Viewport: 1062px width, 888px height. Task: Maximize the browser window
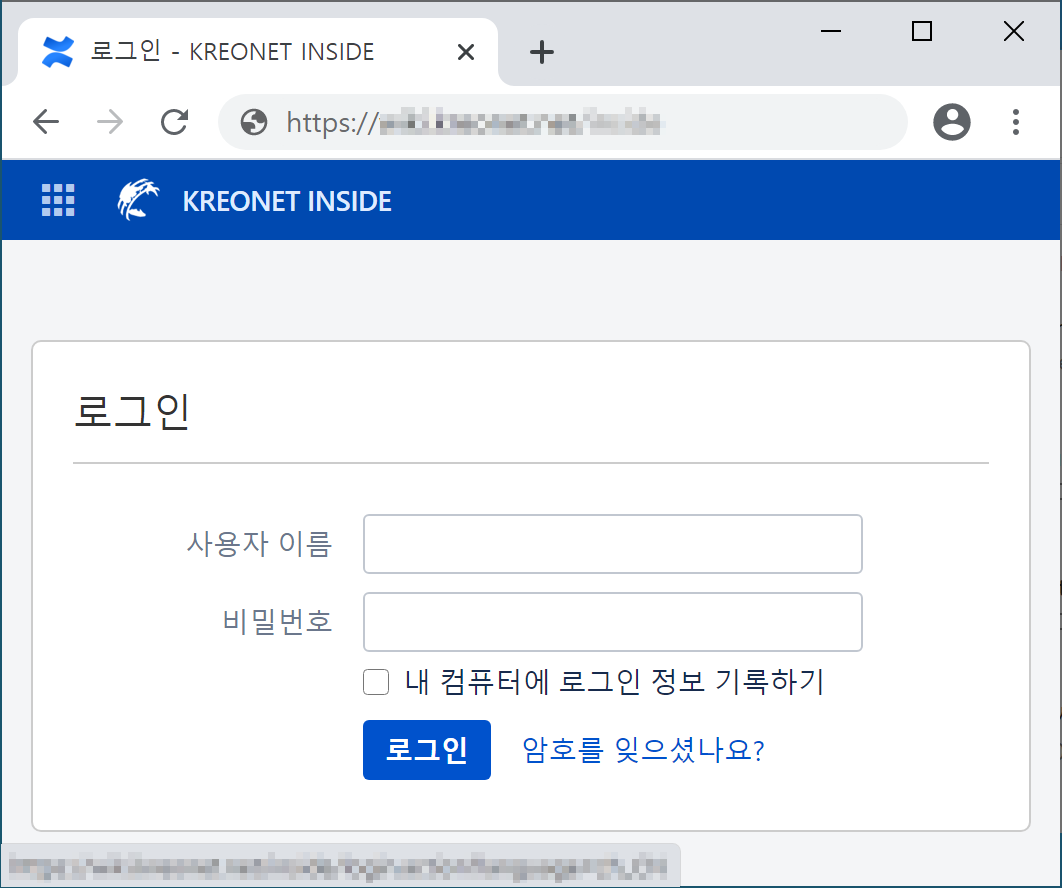pyautogui.click(x=921, y=32)
